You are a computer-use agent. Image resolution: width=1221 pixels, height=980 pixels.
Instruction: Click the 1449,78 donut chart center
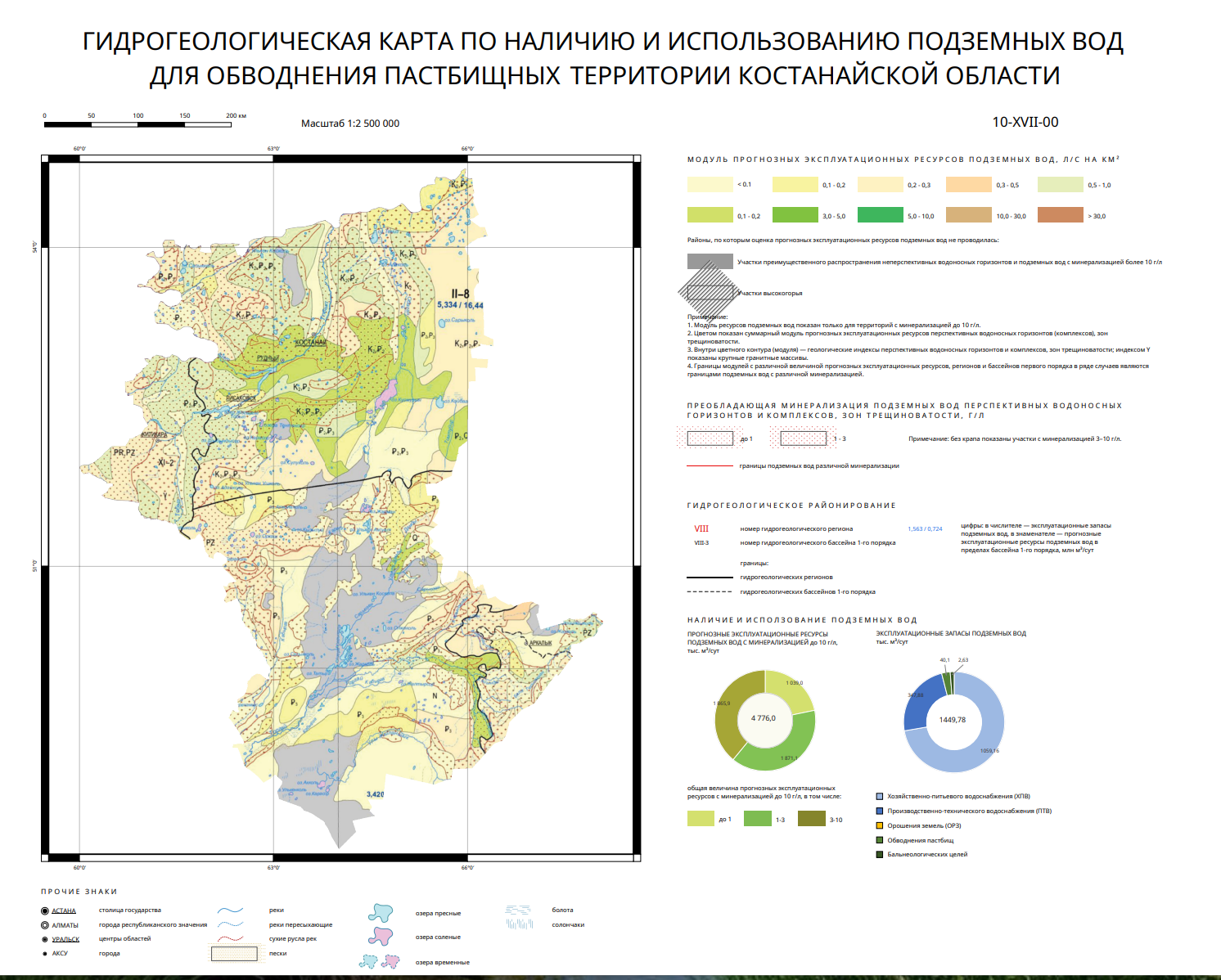(953, 720)
